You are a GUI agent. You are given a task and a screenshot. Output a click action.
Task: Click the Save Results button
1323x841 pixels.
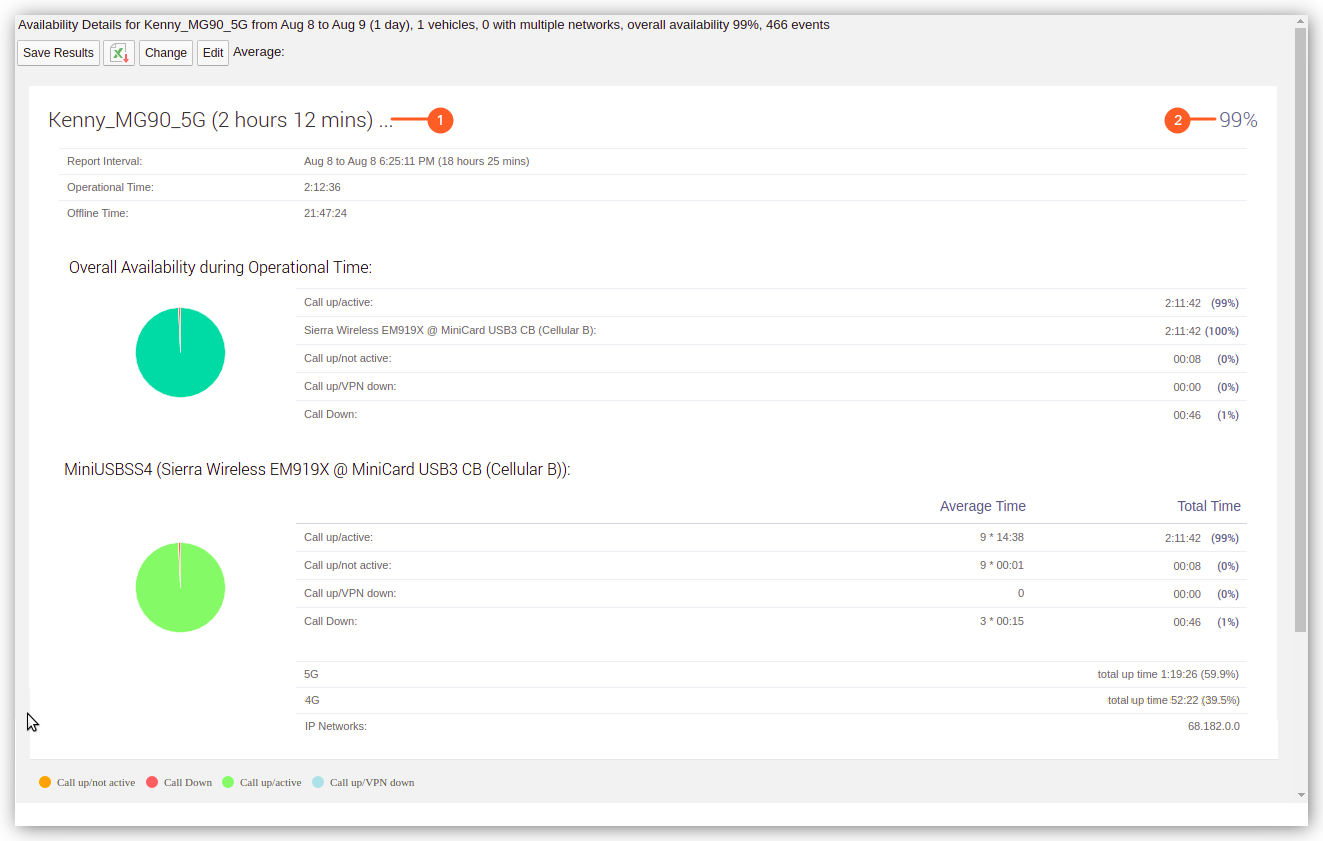pyautogui.click(x=58, y=53)
